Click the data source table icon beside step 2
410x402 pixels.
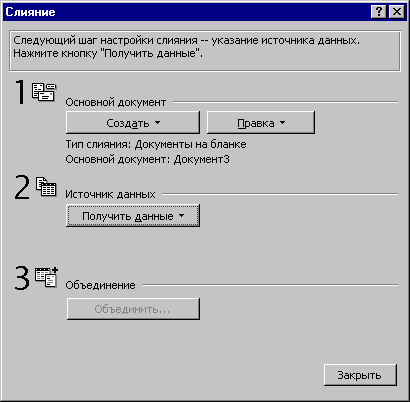pos(46,186)
